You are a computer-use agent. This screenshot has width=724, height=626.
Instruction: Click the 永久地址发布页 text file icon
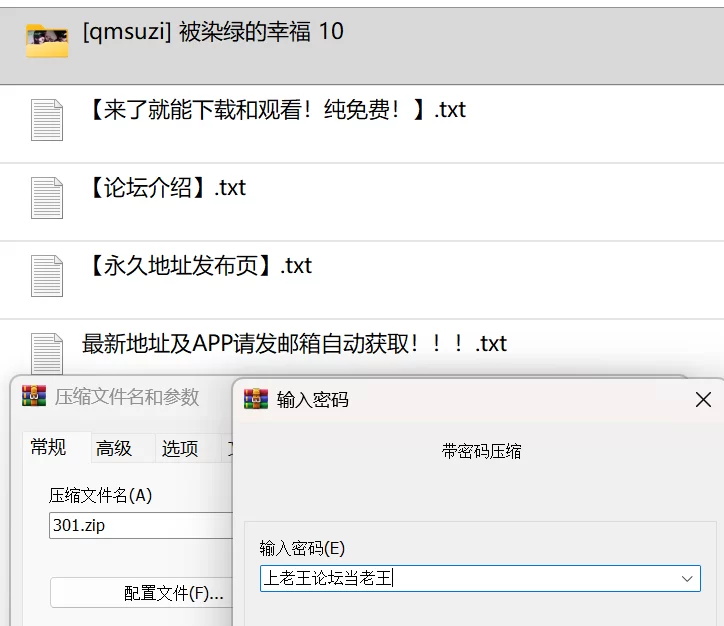coord(47,276)
